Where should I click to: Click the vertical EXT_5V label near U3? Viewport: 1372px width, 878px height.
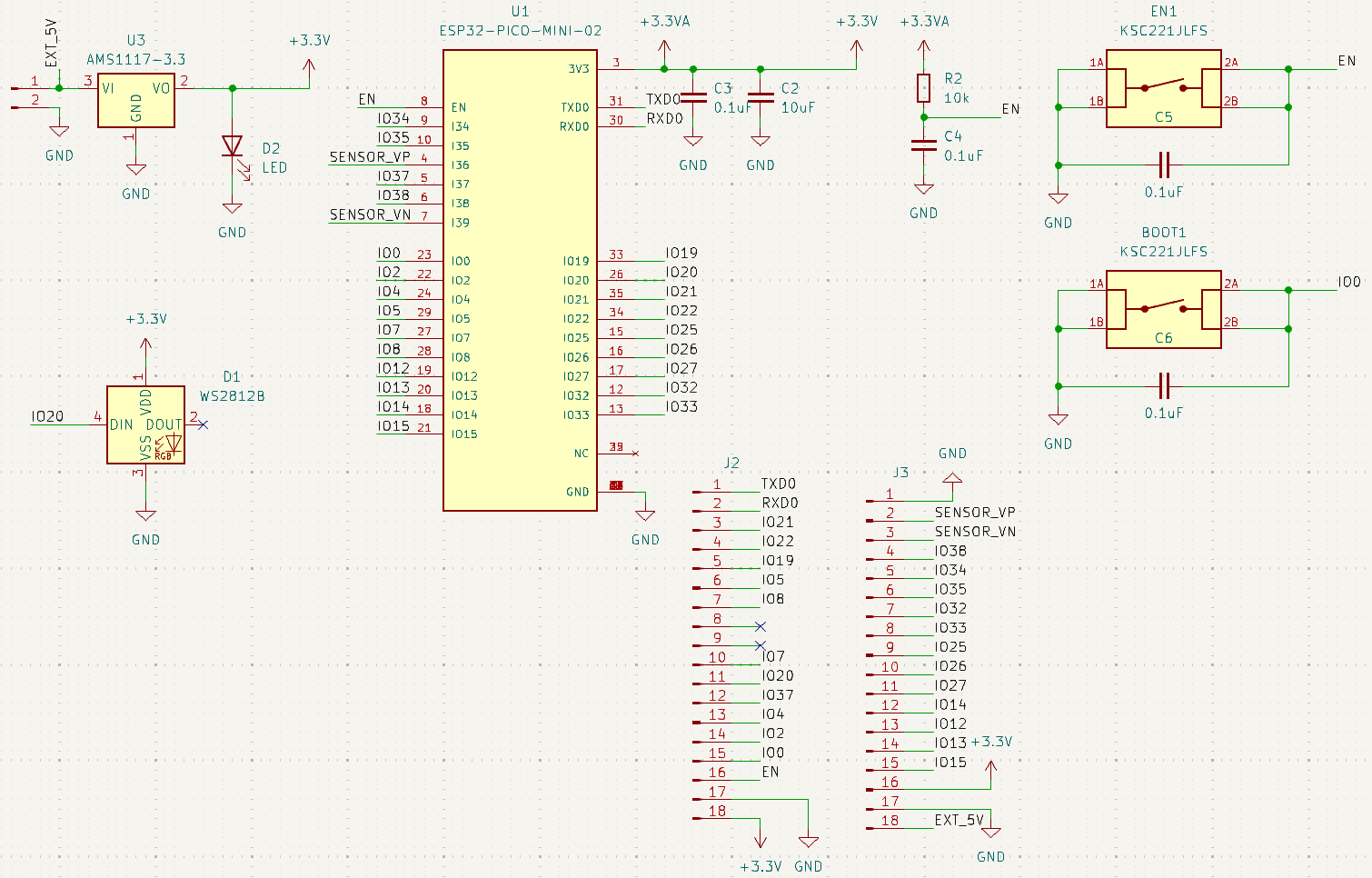point(52,44)
